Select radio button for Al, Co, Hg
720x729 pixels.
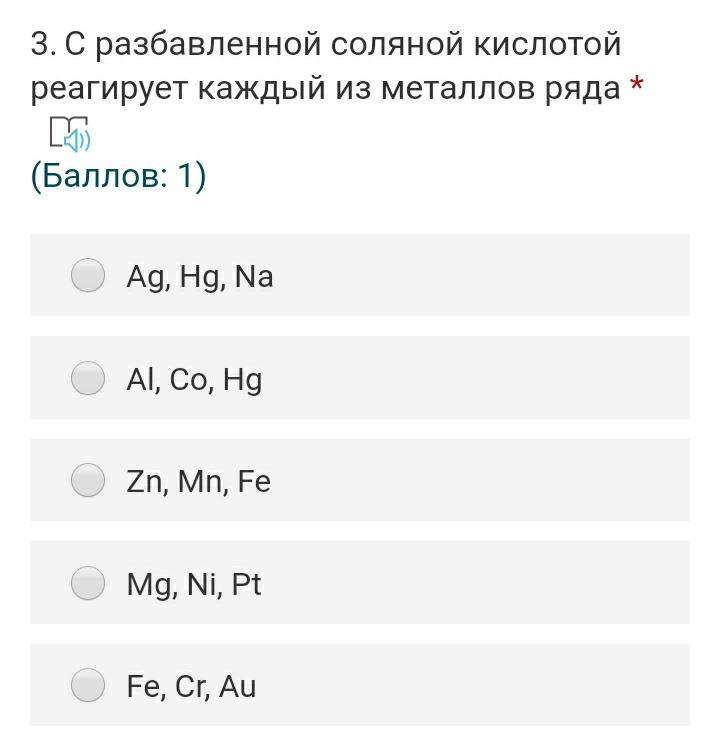click(x=88, y=378)
